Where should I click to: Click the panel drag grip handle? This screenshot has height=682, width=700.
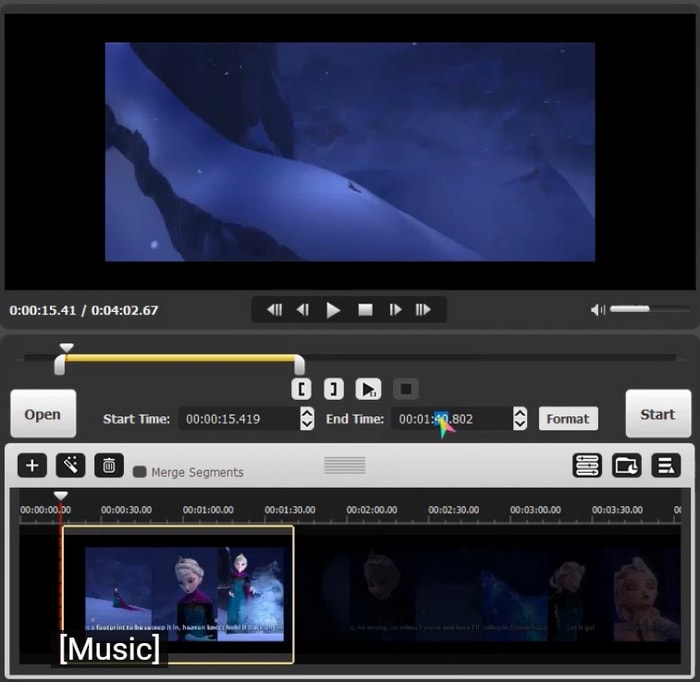[345, 466]
